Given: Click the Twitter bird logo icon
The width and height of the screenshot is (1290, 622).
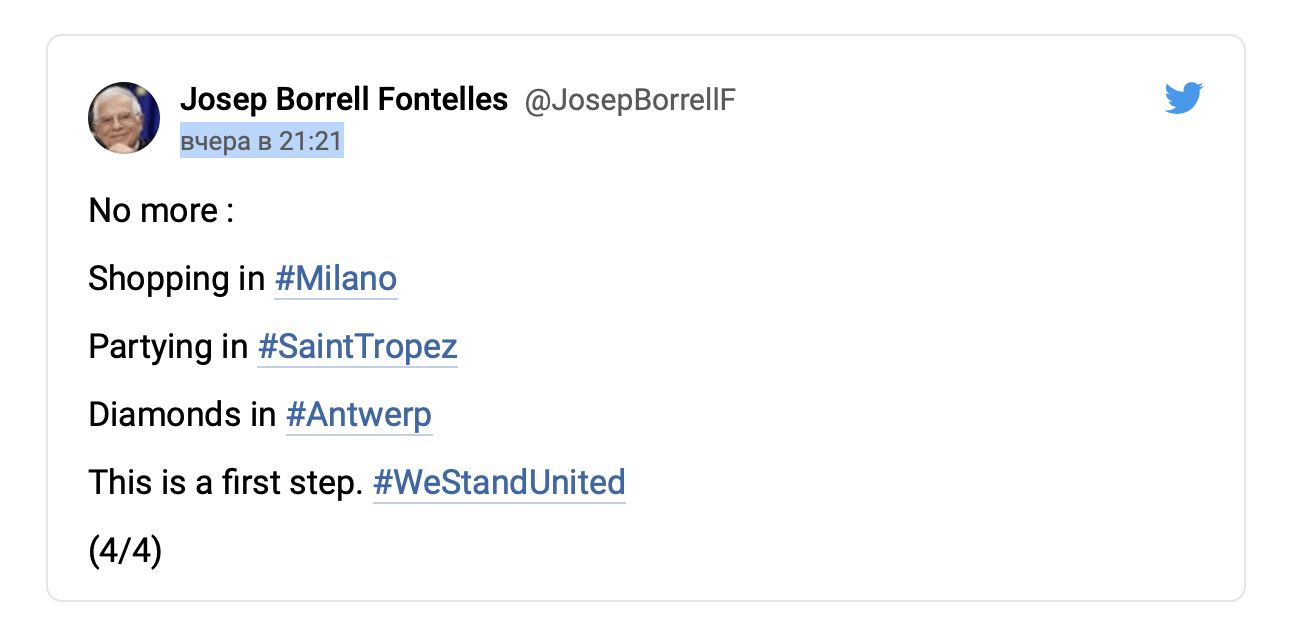Looking at the screenshot, I should point(1183,98).
